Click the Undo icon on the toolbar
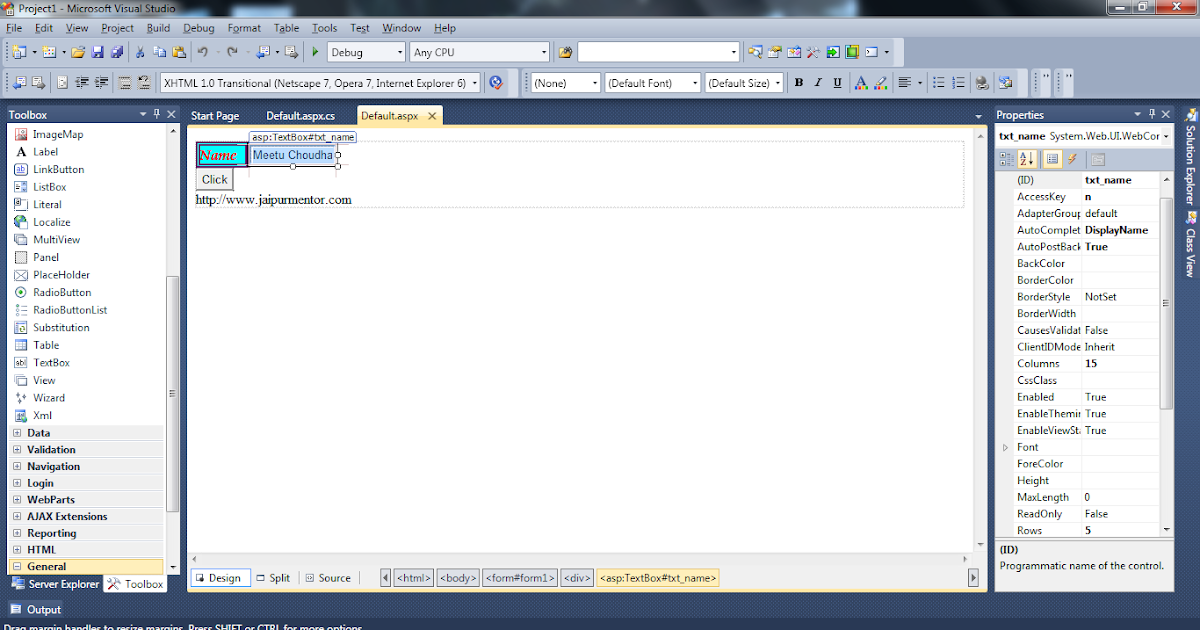Screen dimensions: 1200x630 202,52
